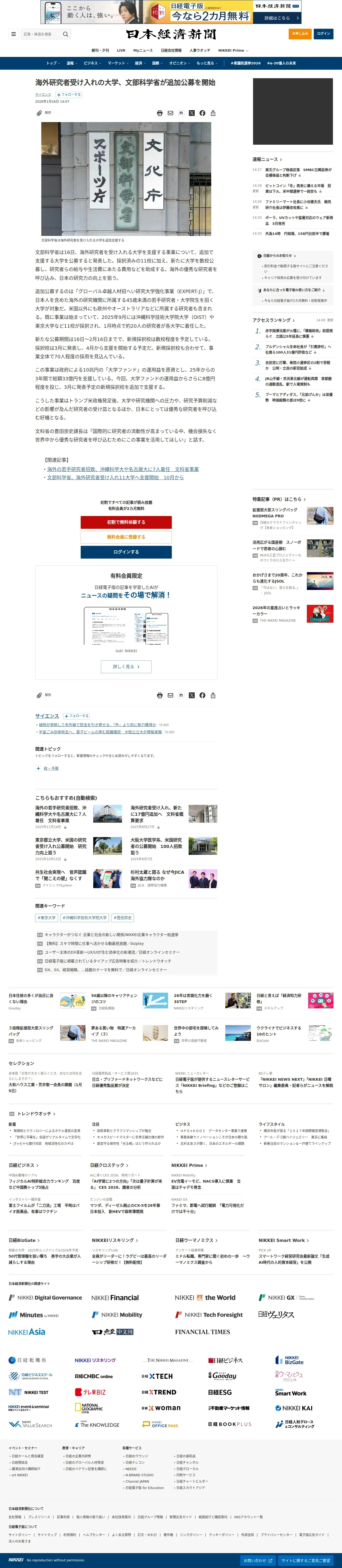Click the orange お申し込み button

[300, 34]
